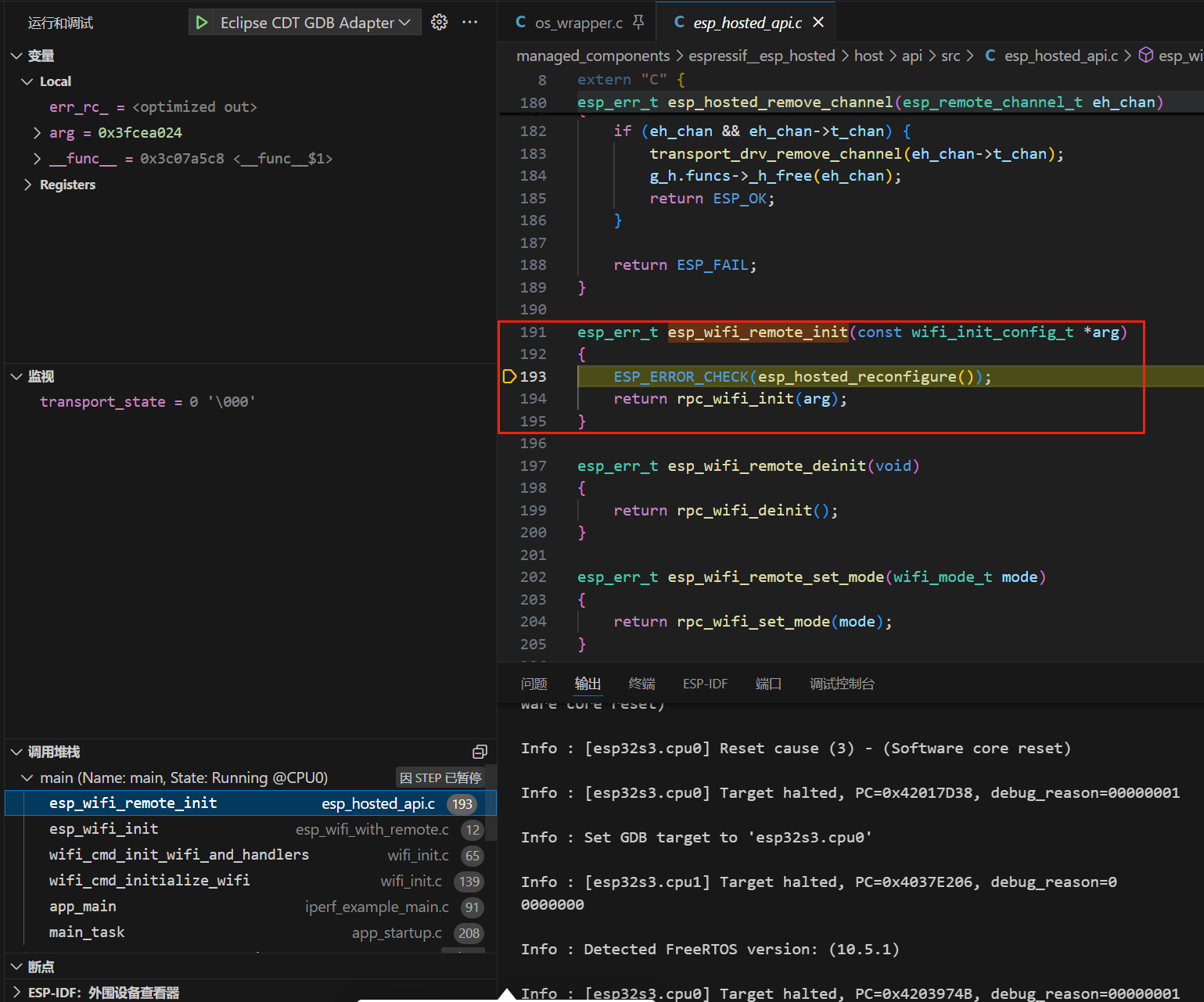Screen dimensions: 1204x1002
Task: Close the esp_hosted_api.c editor tab
Action: click(x=818, y=23)
